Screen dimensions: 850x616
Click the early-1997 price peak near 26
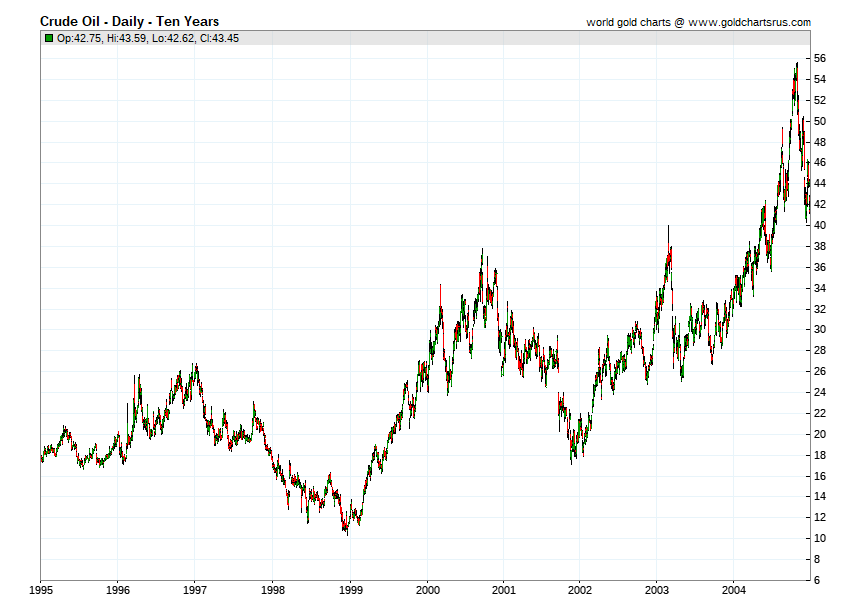point(196,367)
